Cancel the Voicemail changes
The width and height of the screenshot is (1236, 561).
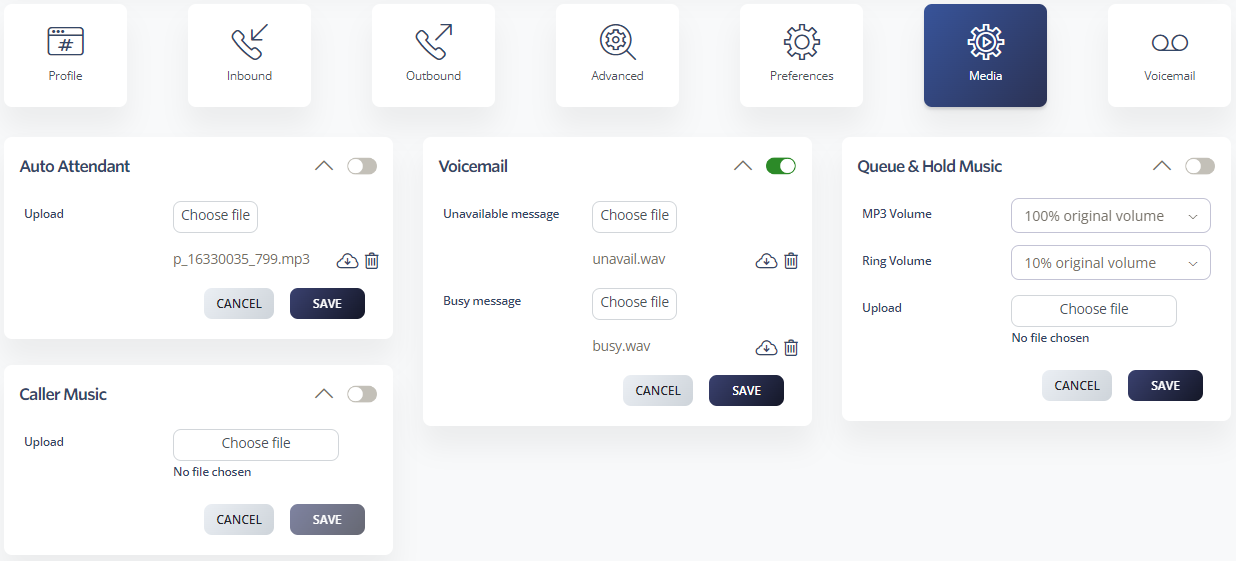pyautogui.click(x=658, y=391)
